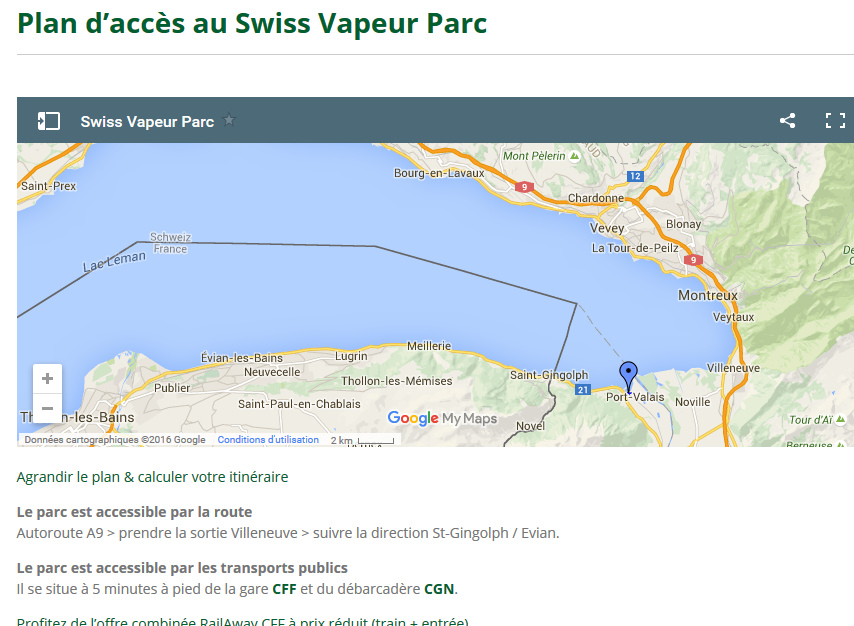Click the Noville map label

(x=693, y=402)
